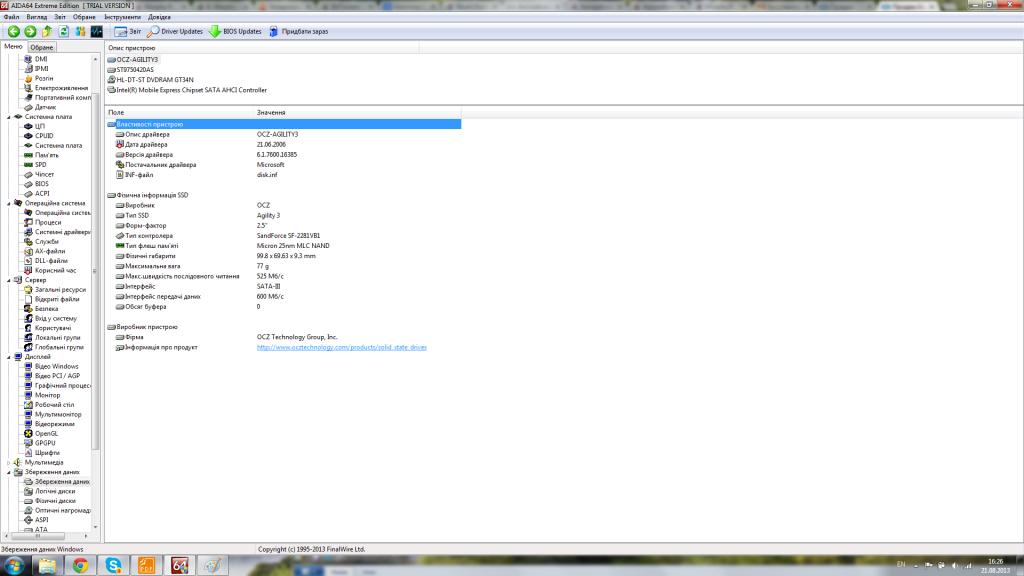Click the Придбати зараз button

point(297,31)
